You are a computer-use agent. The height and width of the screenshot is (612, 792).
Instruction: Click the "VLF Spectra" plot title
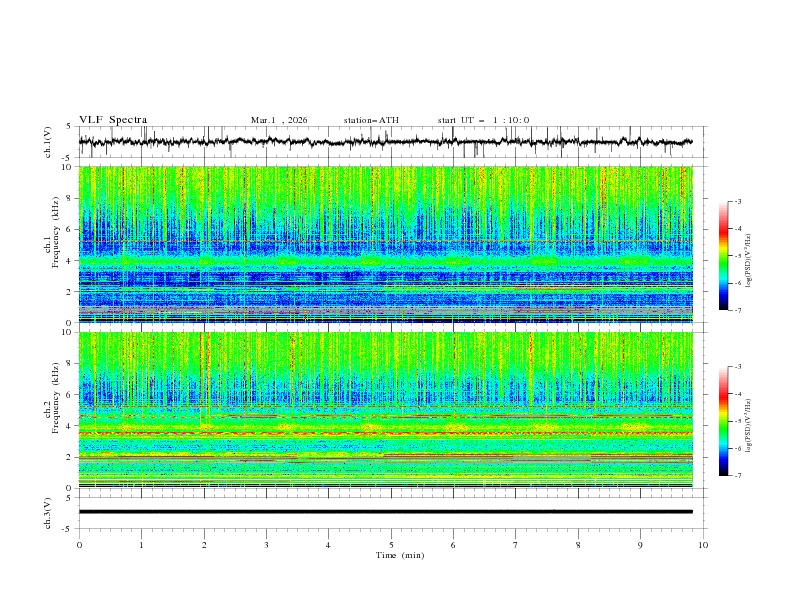coord(113,120)
